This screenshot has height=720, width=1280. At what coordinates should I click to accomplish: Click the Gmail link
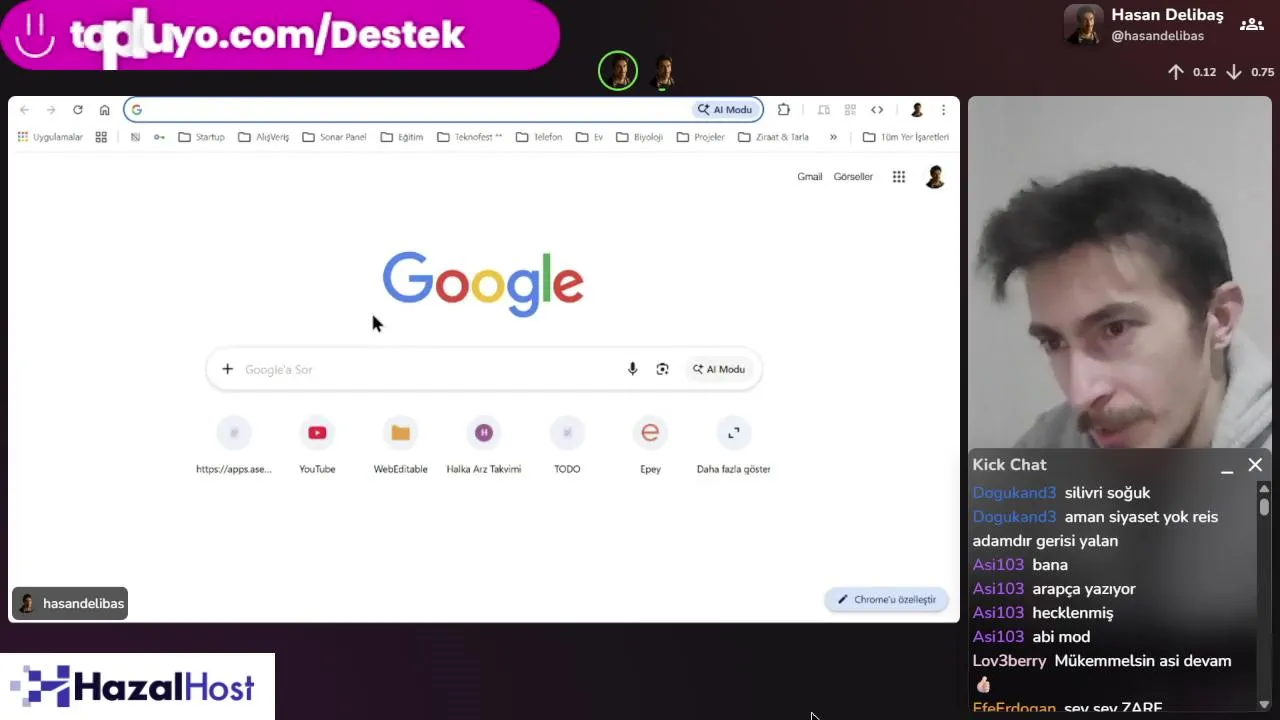[x=809, y=177]
